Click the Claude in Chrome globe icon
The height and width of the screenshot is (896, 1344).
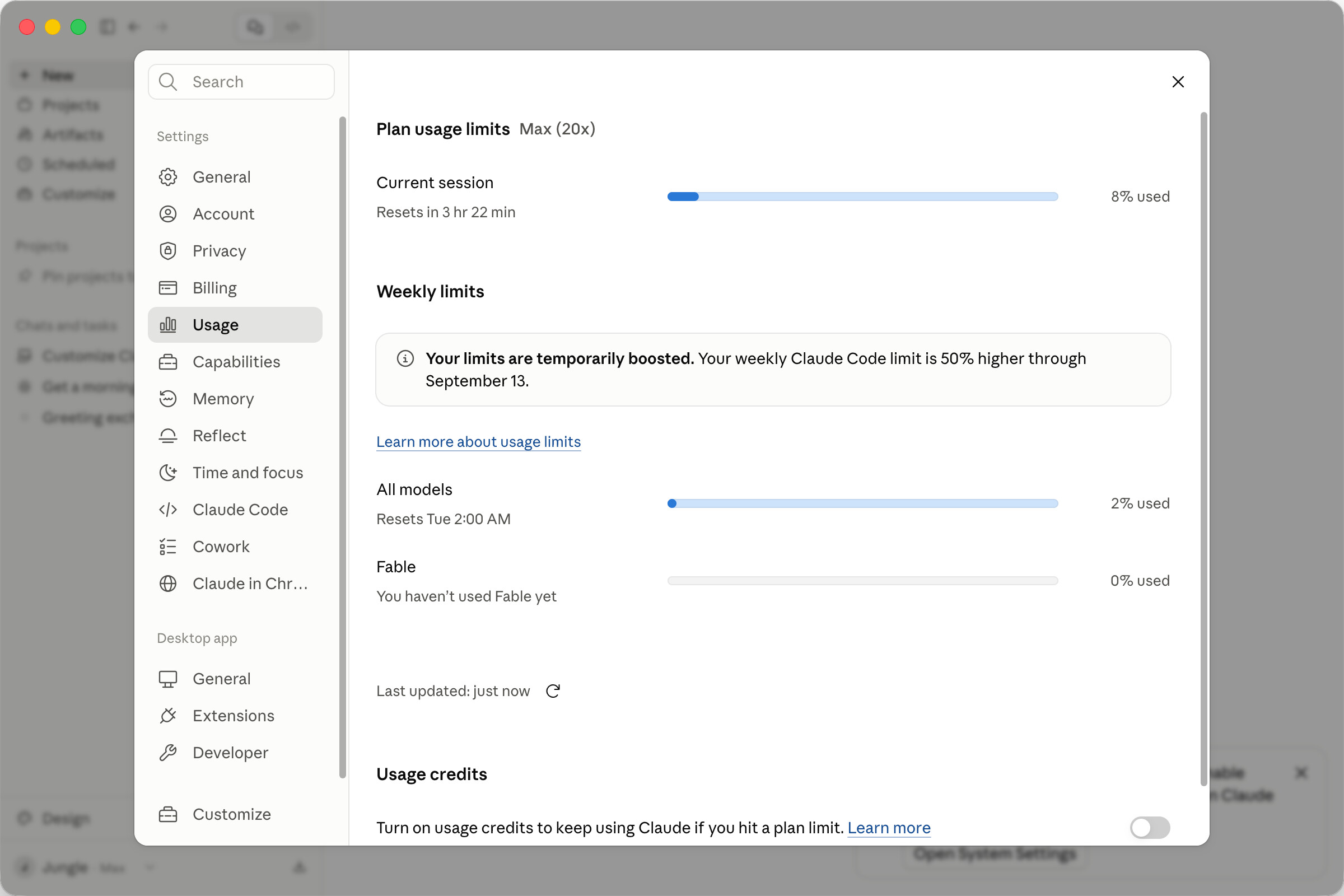[167, 584]
